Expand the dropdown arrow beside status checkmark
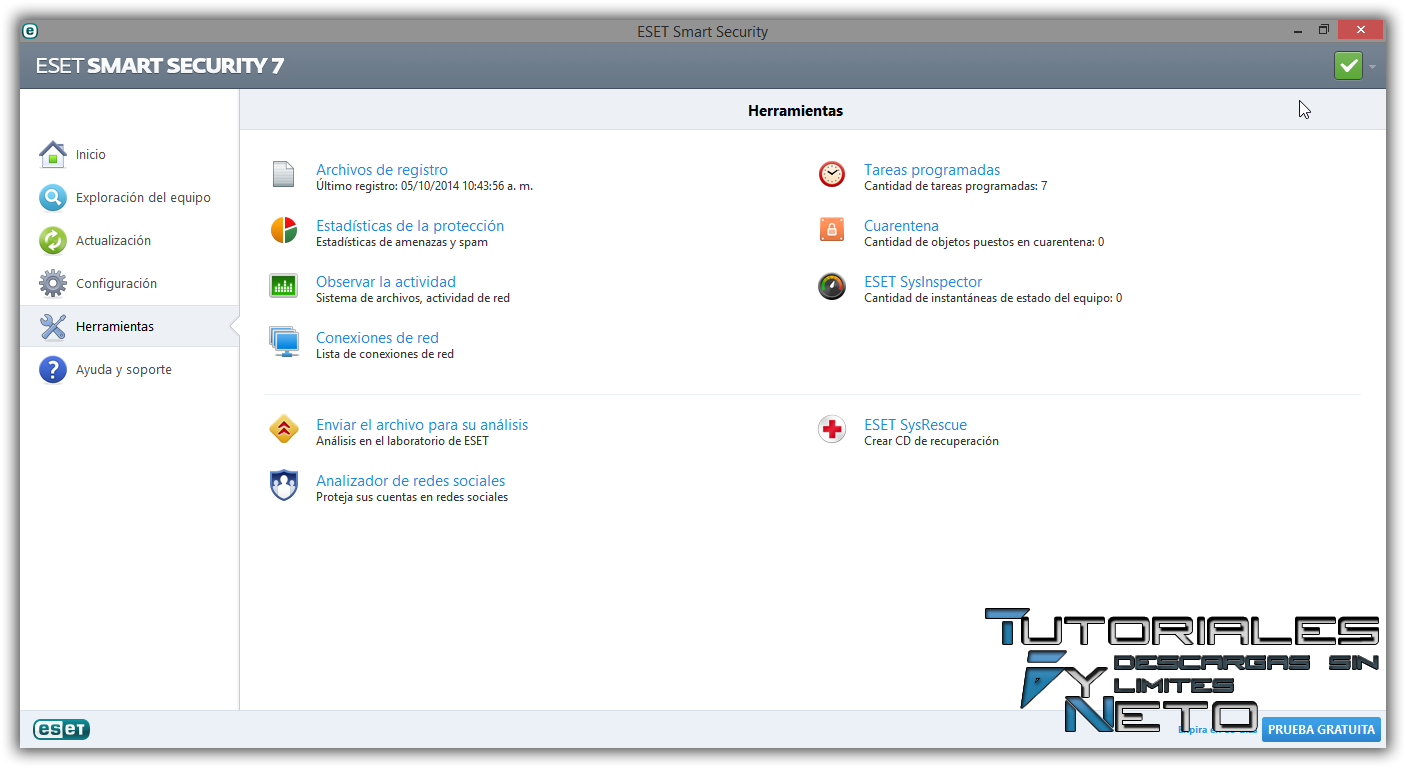 [x=1373, y=67]
